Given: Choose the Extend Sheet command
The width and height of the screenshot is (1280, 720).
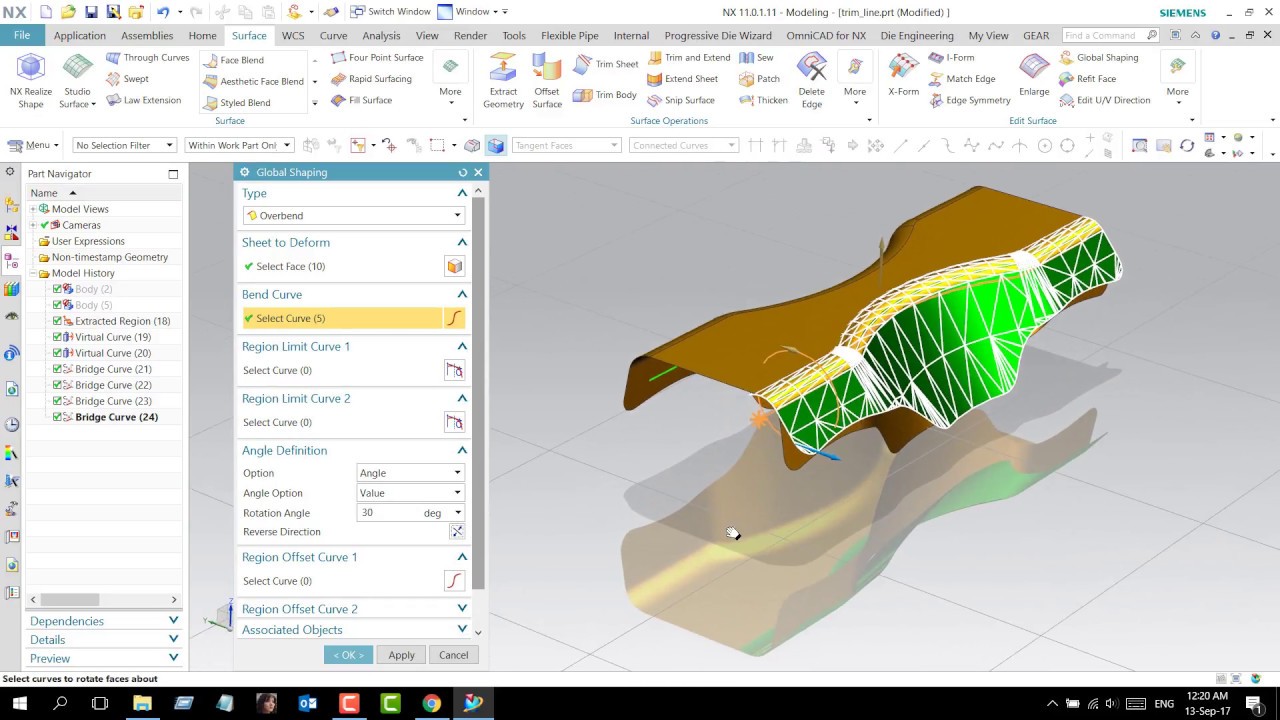Looking at the screenshot, I should [682, 79].
